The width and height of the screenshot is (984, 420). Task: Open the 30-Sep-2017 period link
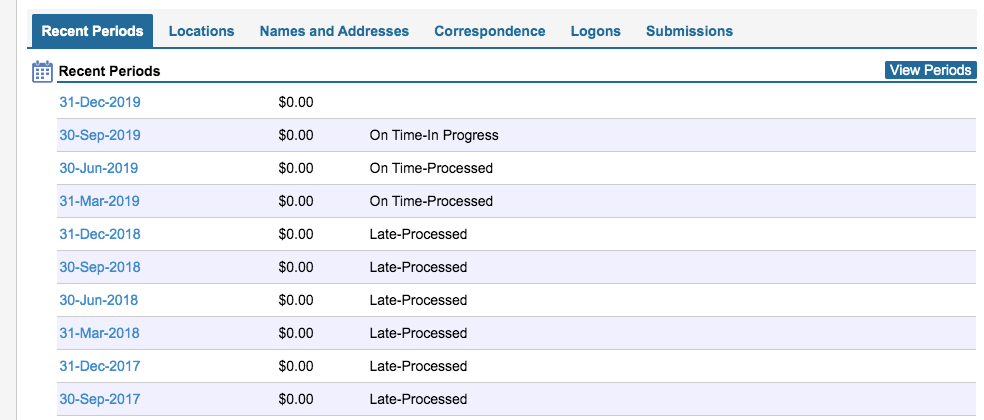(100, 399)
